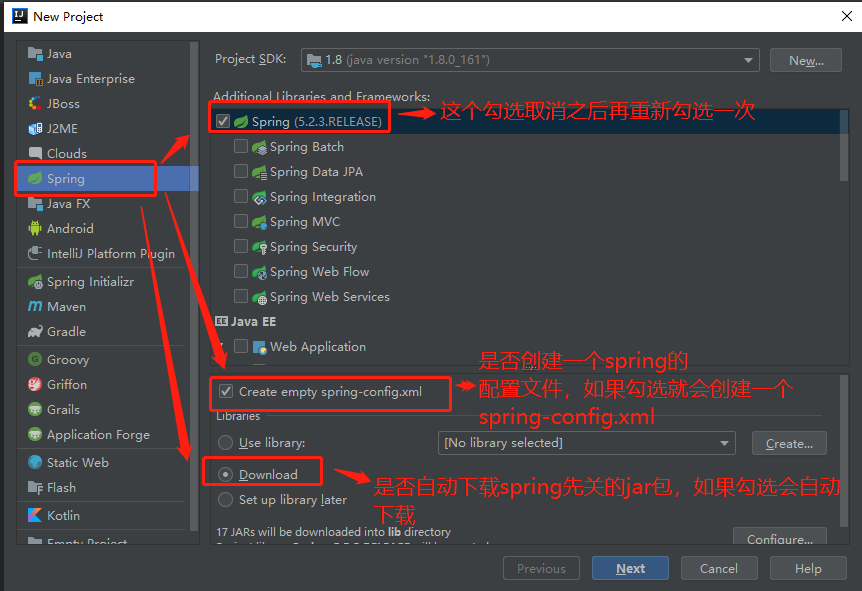Click the frameworks list scrollbar

click(x=844, y=146)
